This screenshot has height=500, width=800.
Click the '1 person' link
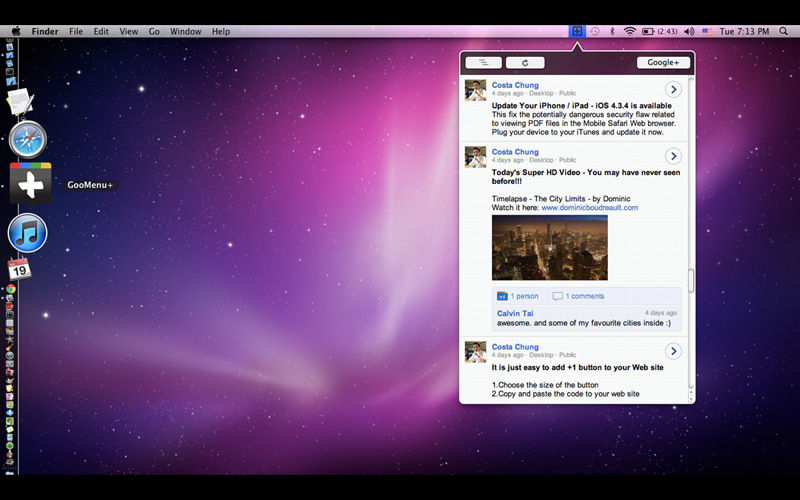coord(524,296)
